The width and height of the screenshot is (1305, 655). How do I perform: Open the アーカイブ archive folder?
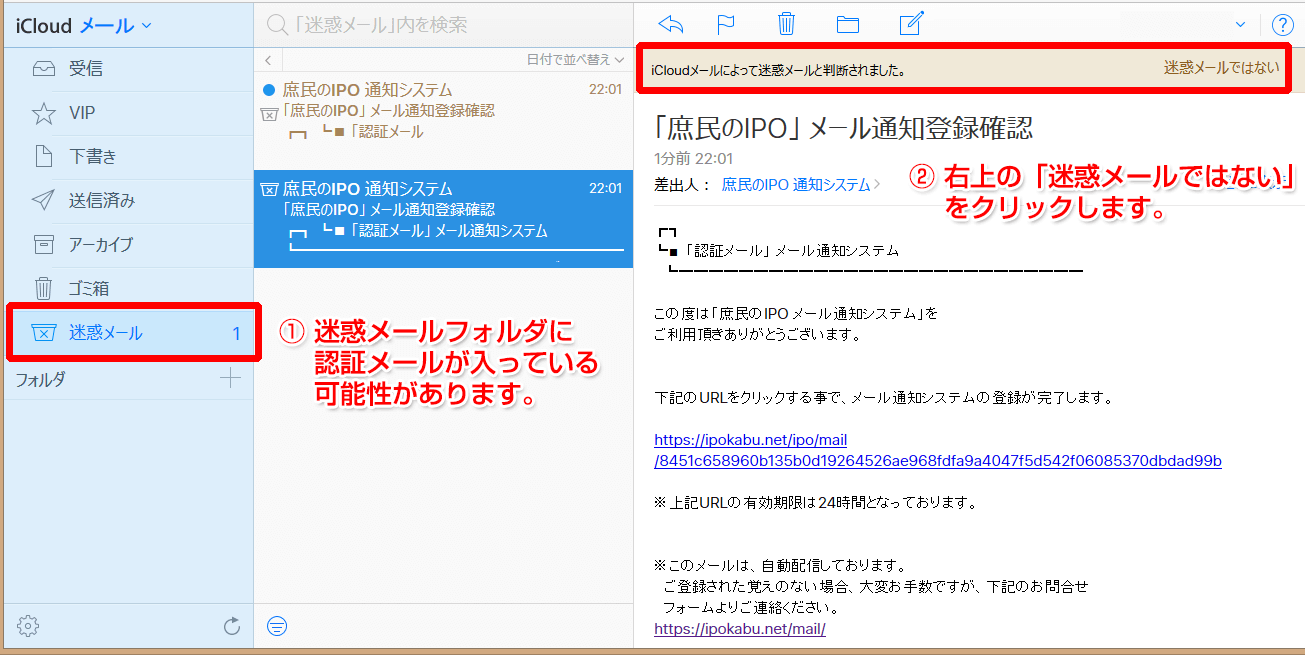[x=129, y=245]
